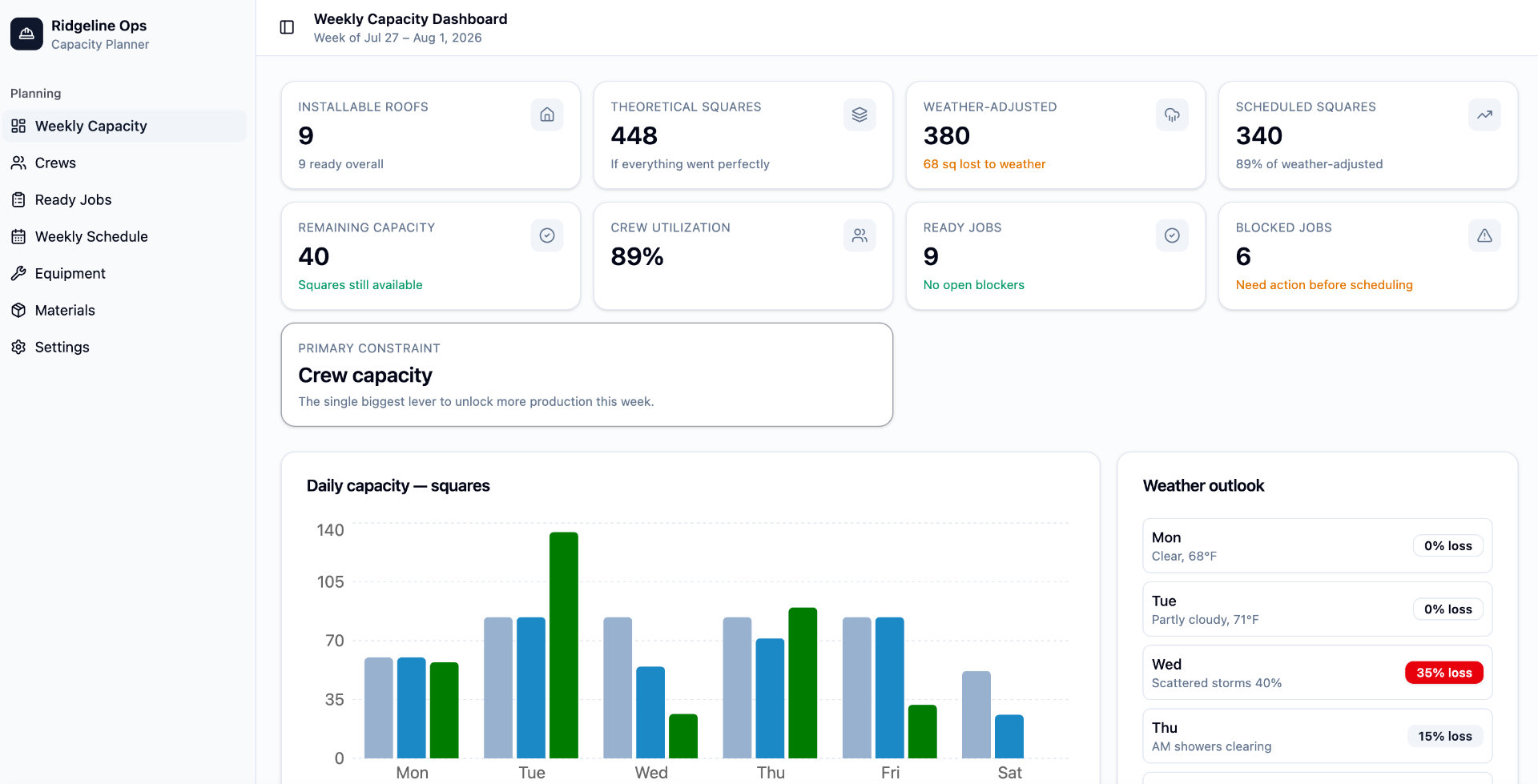Click the Weekly Capacity Dashboard title

pos(410,18)
